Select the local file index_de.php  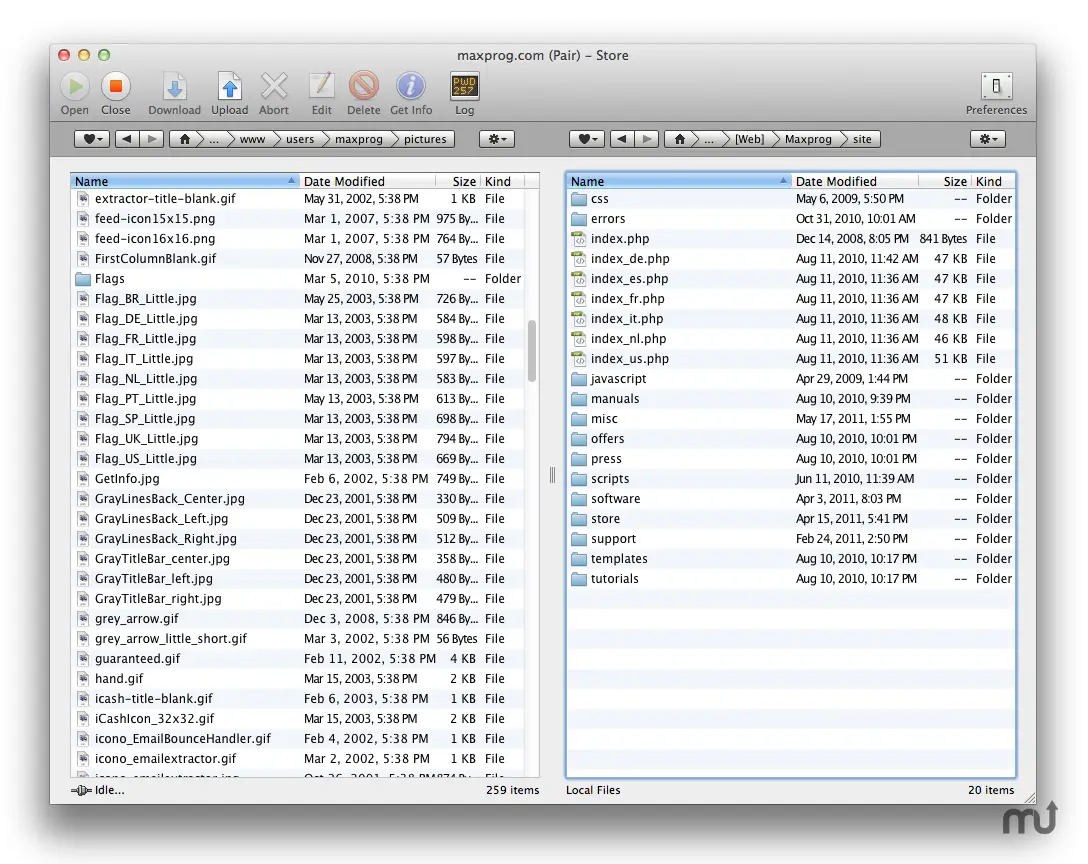point(791,259)
